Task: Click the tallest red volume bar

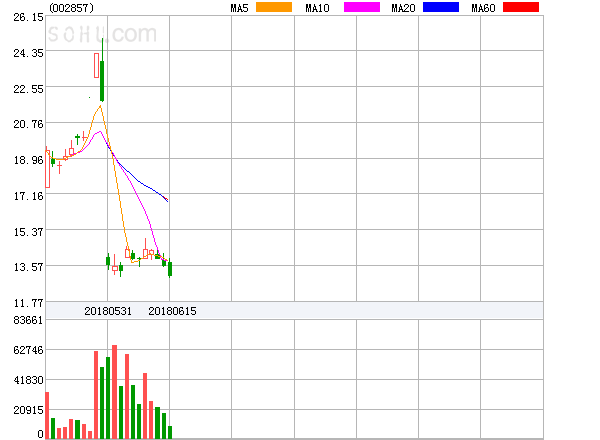Action: click(x=114, y=392)
